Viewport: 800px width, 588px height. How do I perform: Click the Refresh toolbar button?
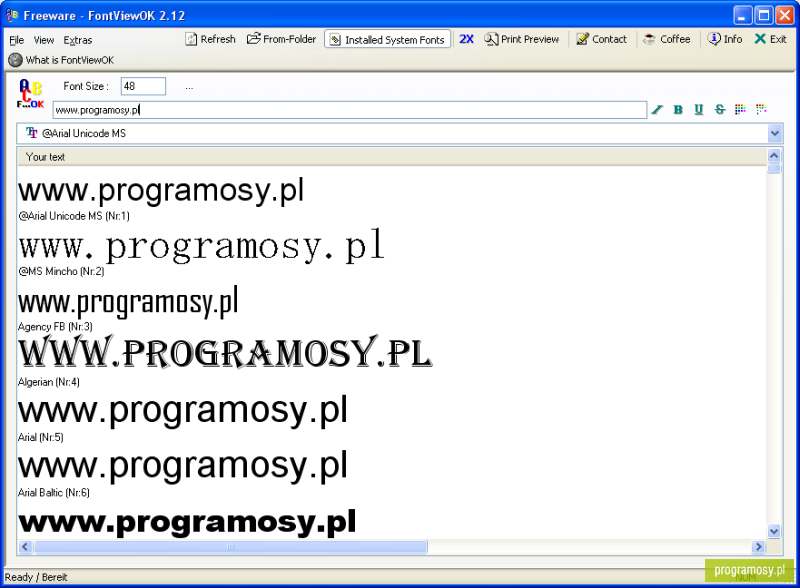210,39
